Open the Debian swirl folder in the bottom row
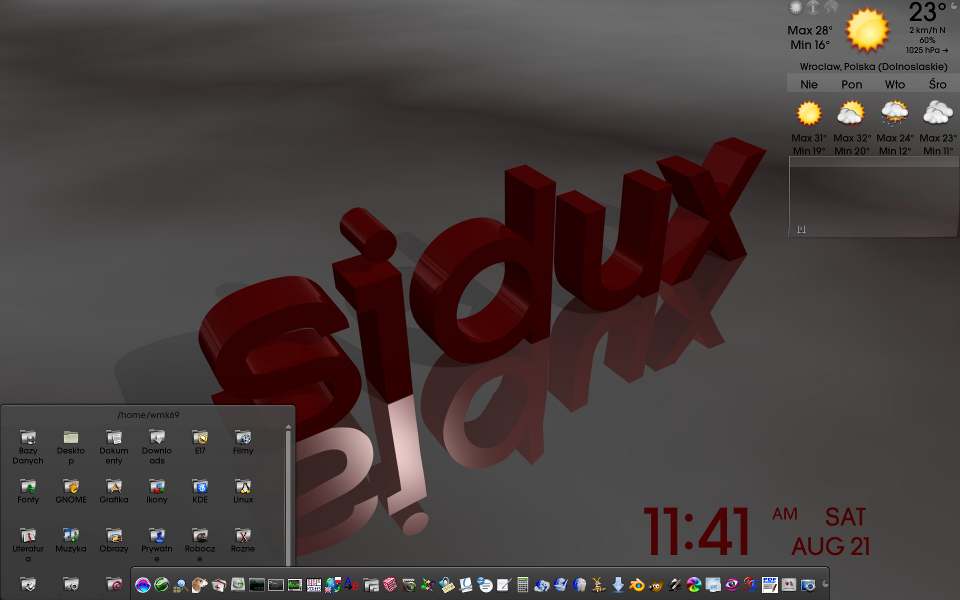960x600 pixels. tap(114, 585)
